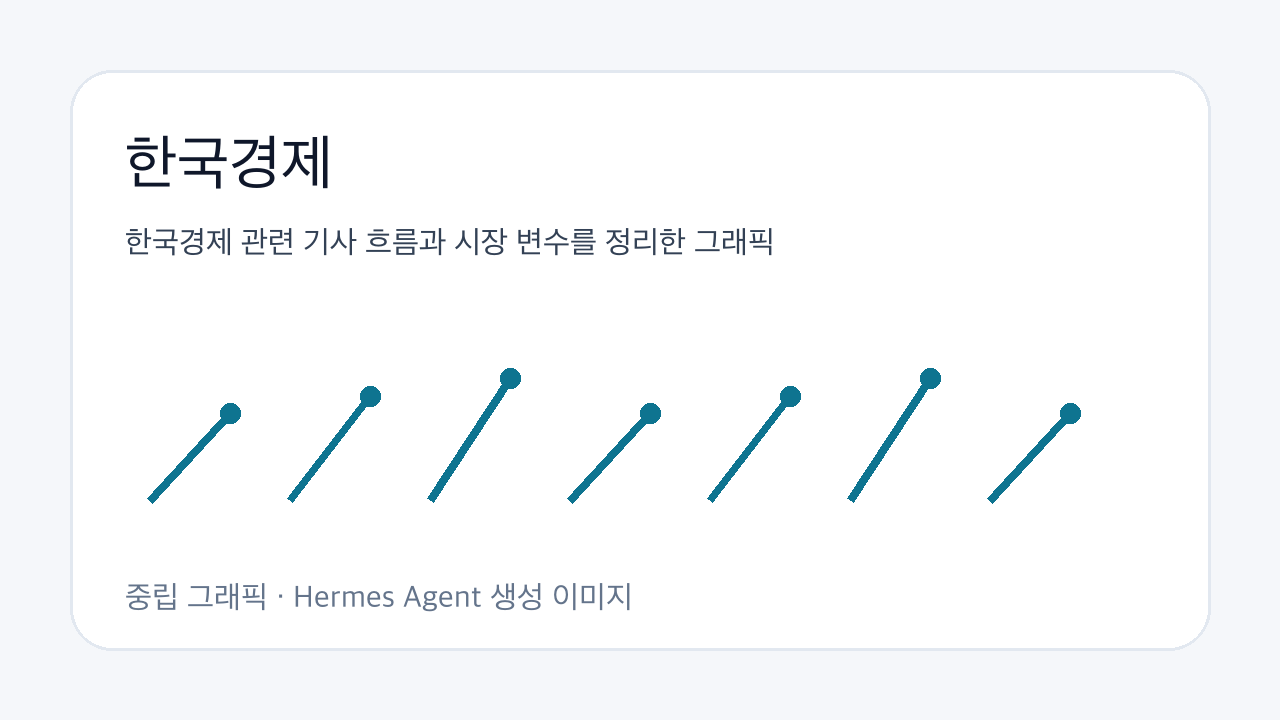Click the fifth teal dot marker

coord(790,396)
